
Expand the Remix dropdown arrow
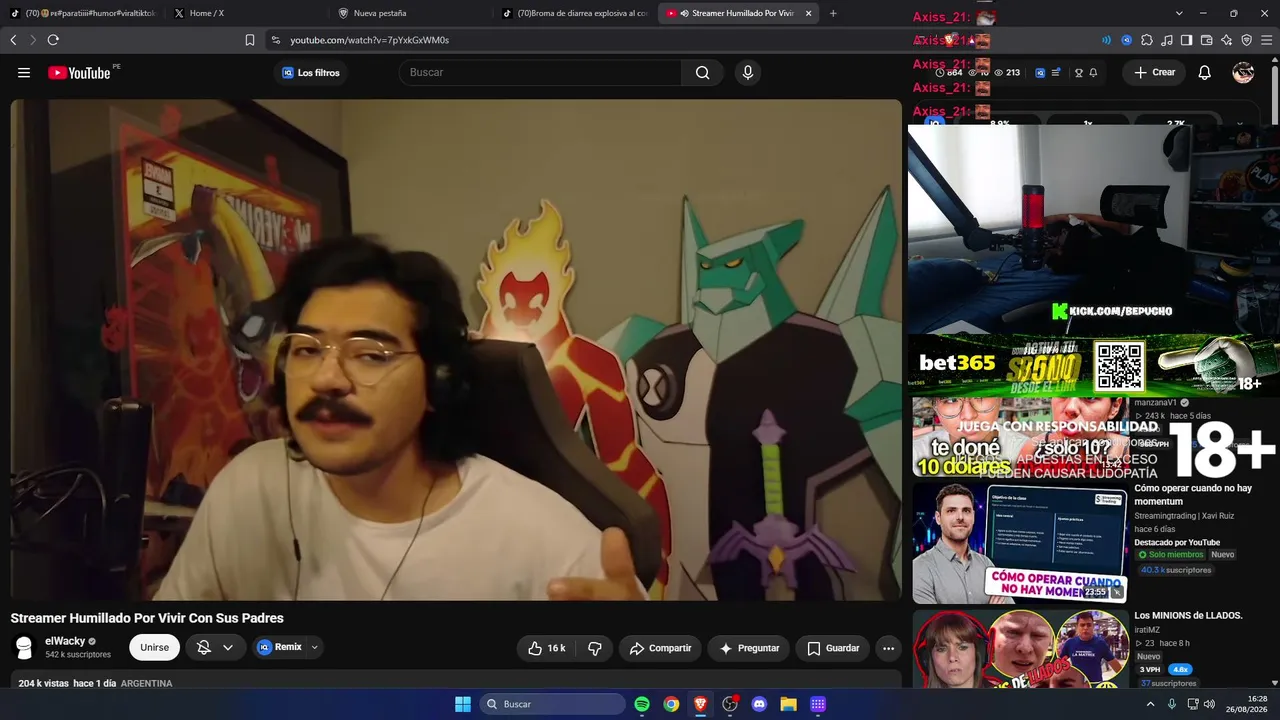[315, 647]
